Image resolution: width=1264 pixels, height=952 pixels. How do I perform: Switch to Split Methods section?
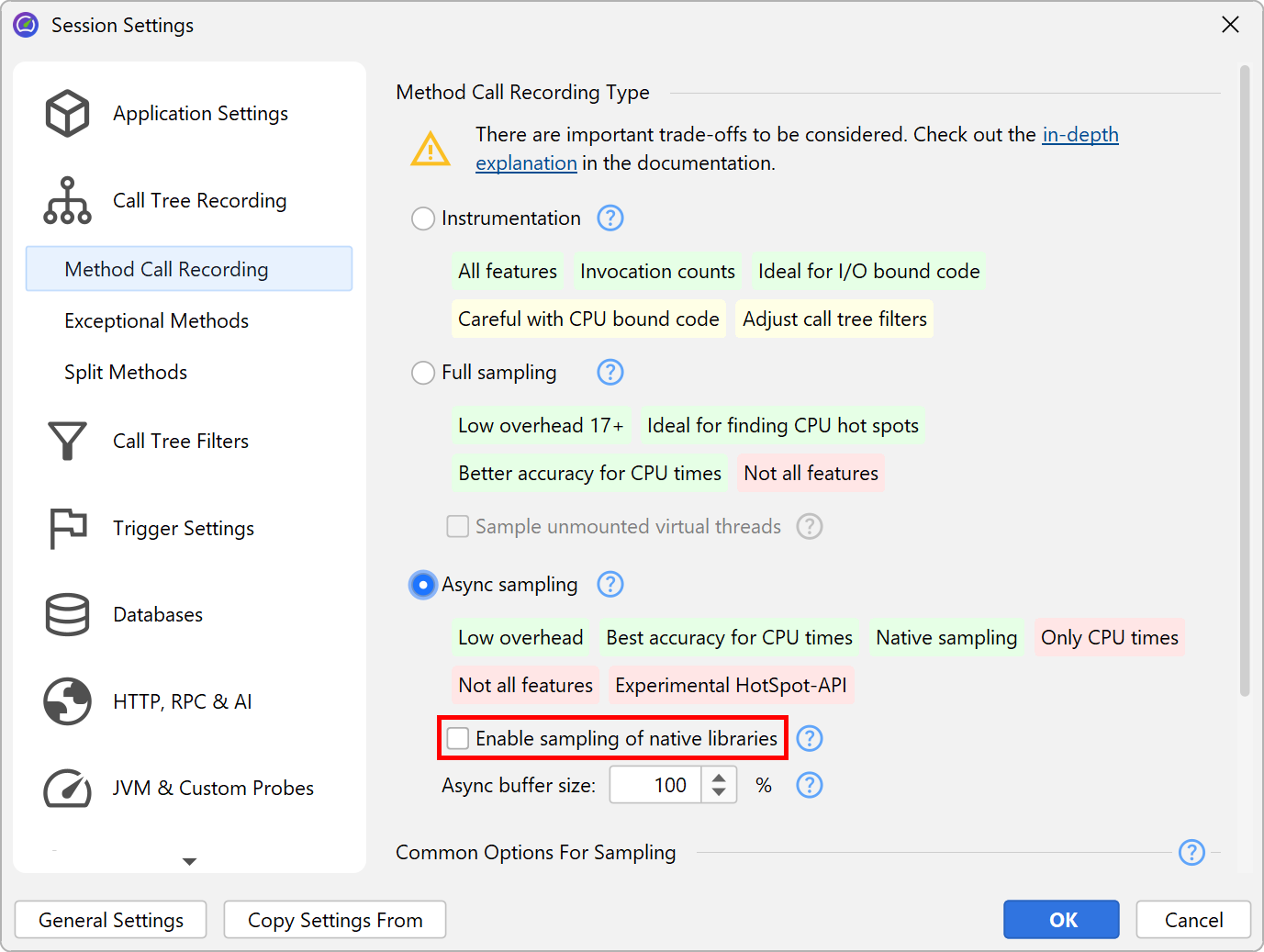(126, 373)
